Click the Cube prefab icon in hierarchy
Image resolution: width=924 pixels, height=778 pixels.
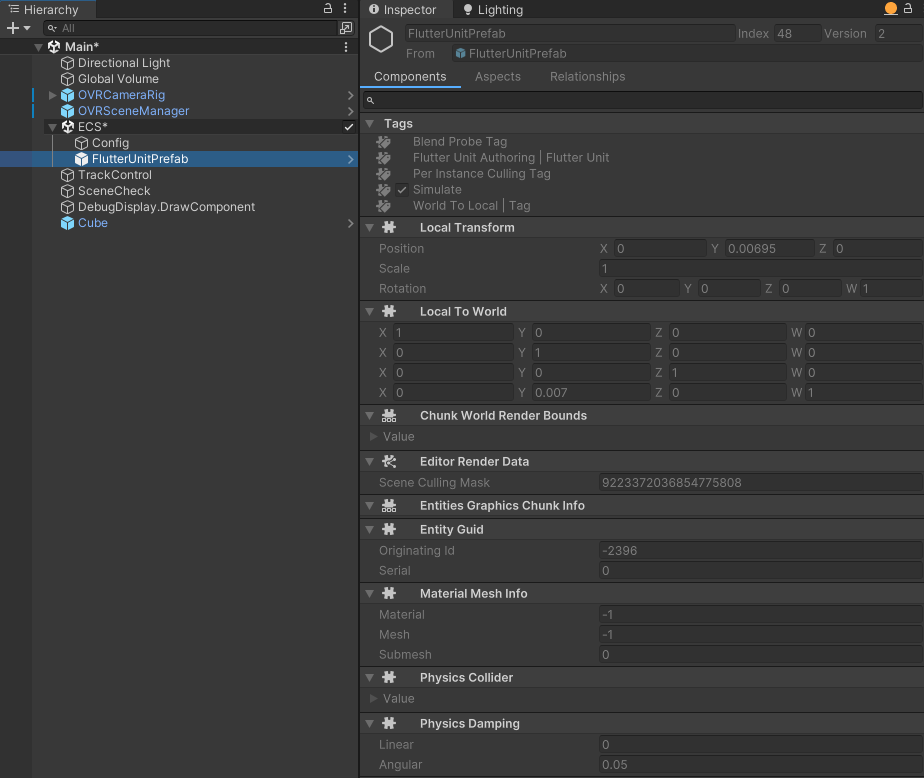(x=67, y=223)
